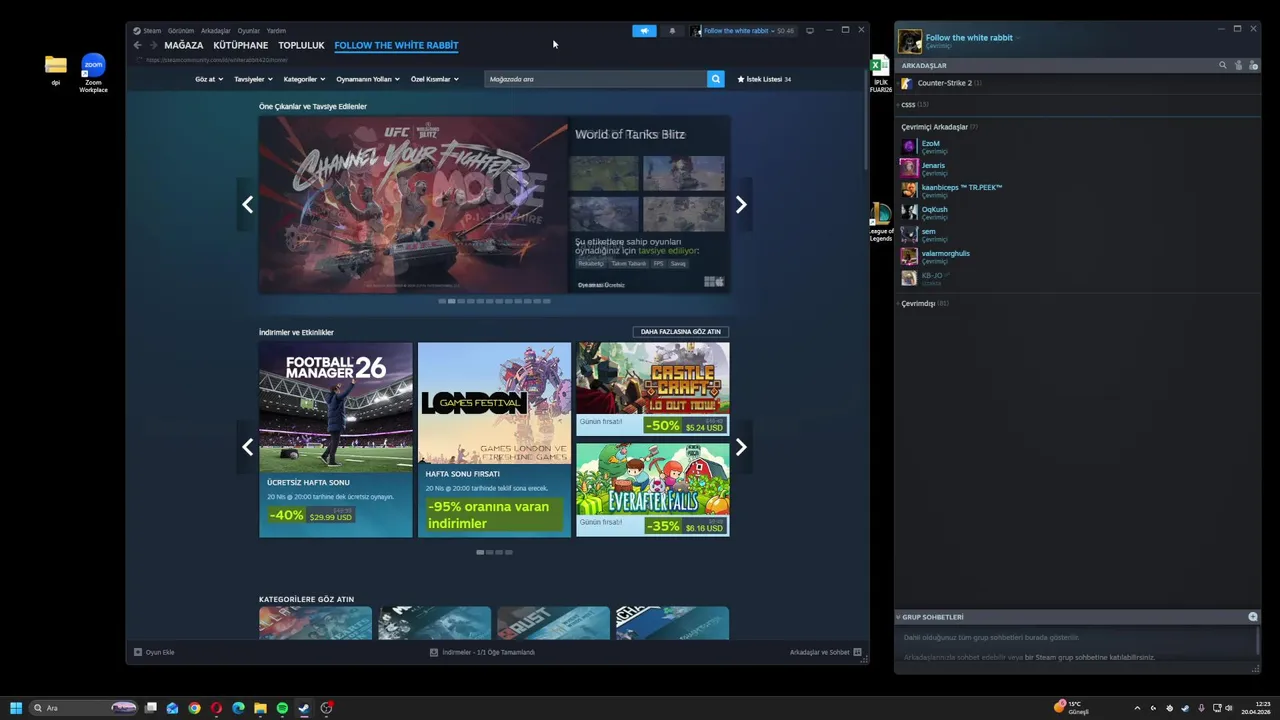Screen dimensions: 1280x720
Task: Show next featured game with right arrow
Action: point(741,205)
